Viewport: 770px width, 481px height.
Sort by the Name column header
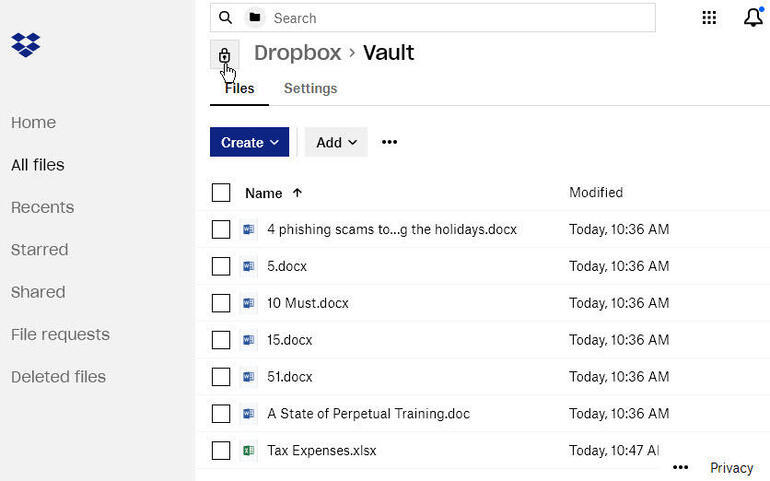[264, 193]
